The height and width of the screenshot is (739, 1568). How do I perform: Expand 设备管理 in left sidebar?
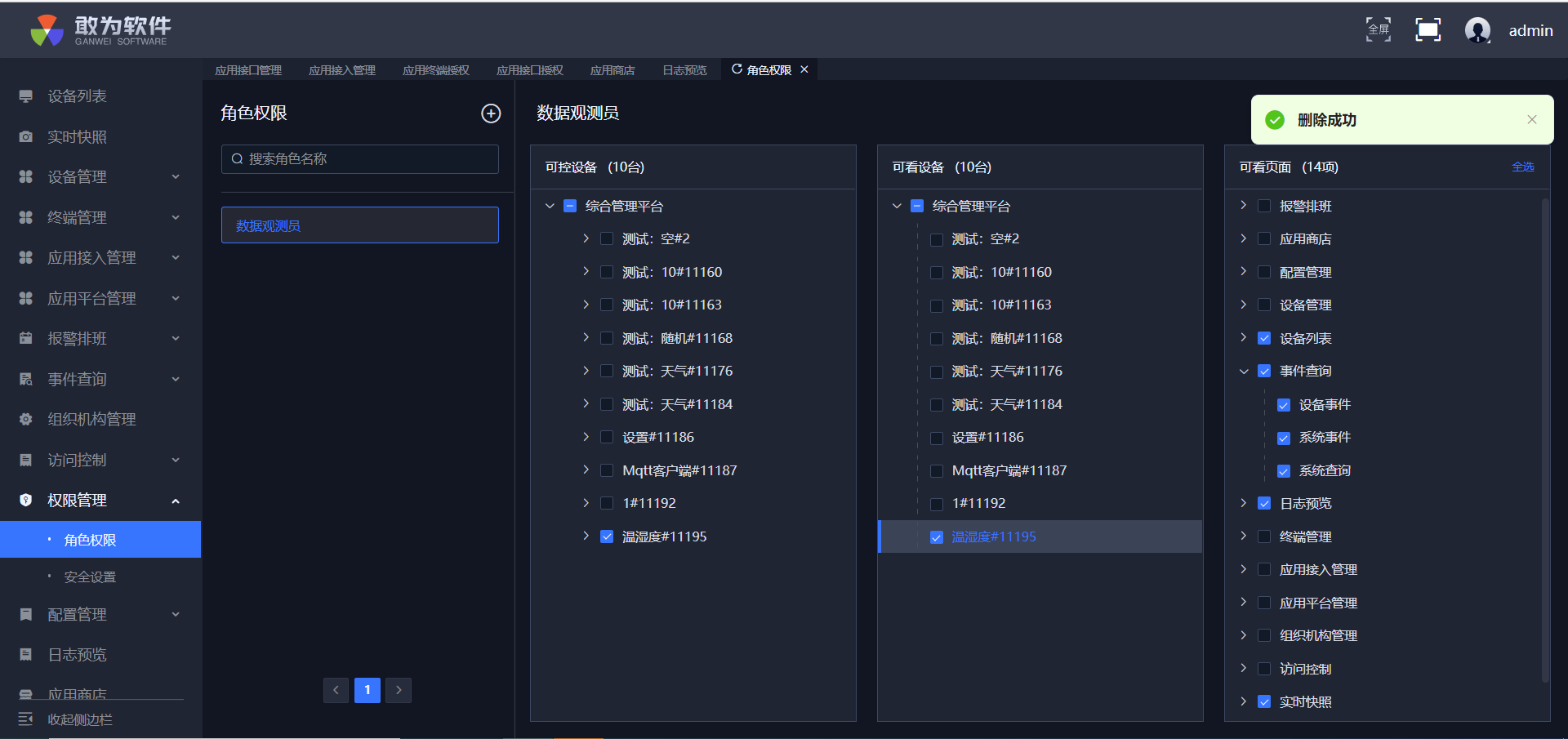click(98, 177)
